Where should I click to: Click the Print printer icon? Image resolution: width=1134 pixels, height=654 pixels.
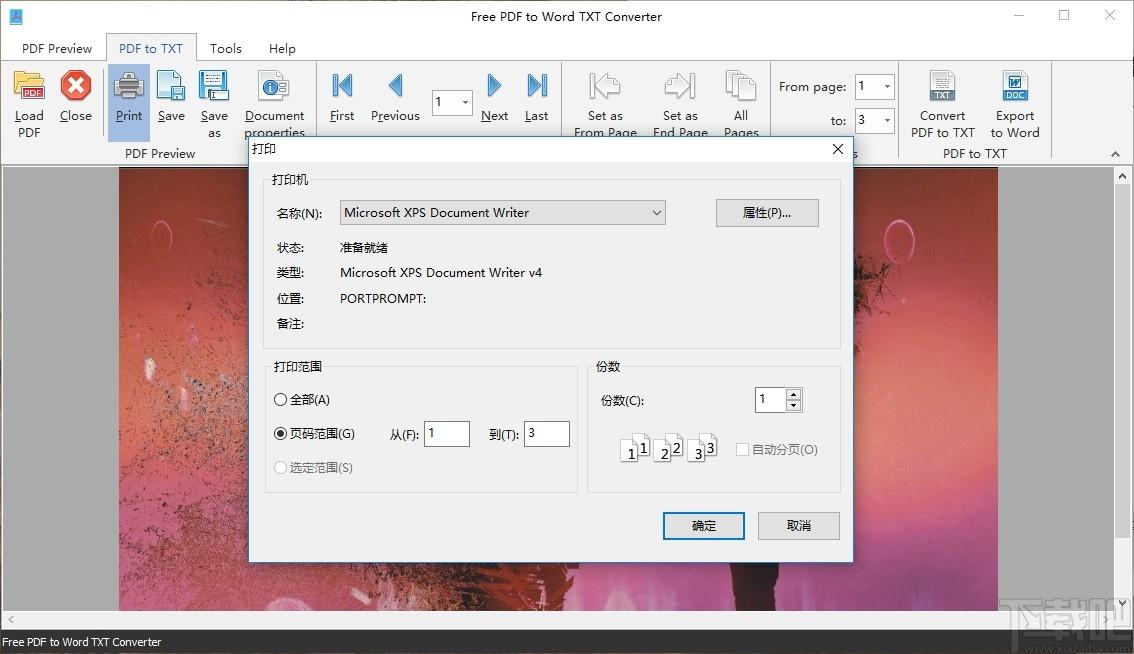[129, 86]
